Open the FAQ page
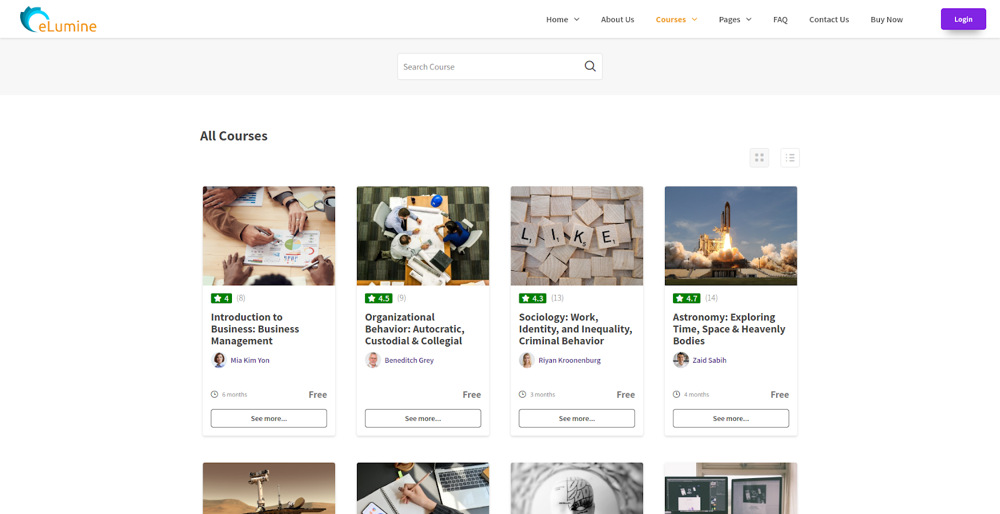Image resolution: width=1000 pixels, height=514 pixels. coord(780,20)
